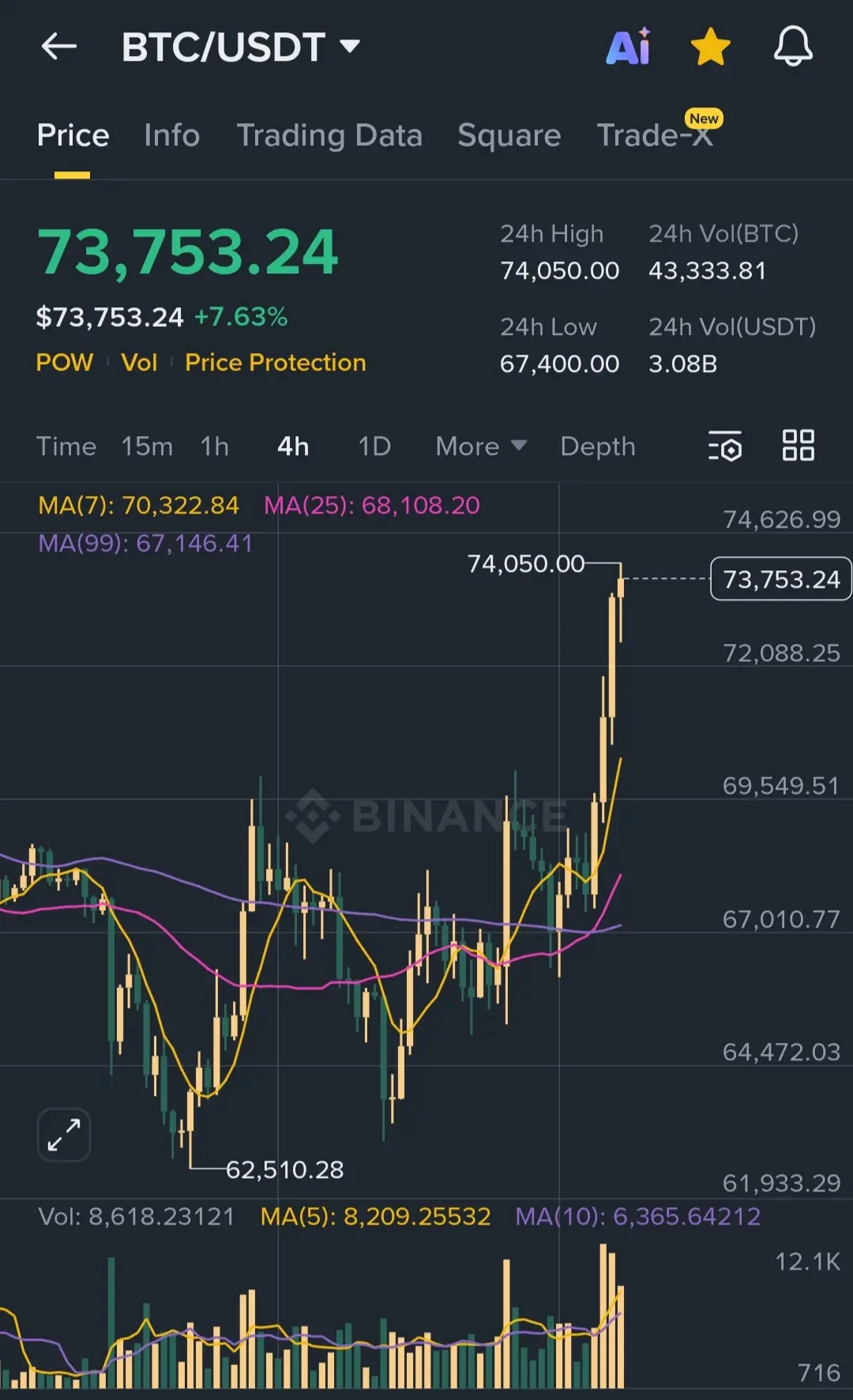Select the Time chart interval
The height and width of the screenshot is (1400, 853).
coord(66,446)
